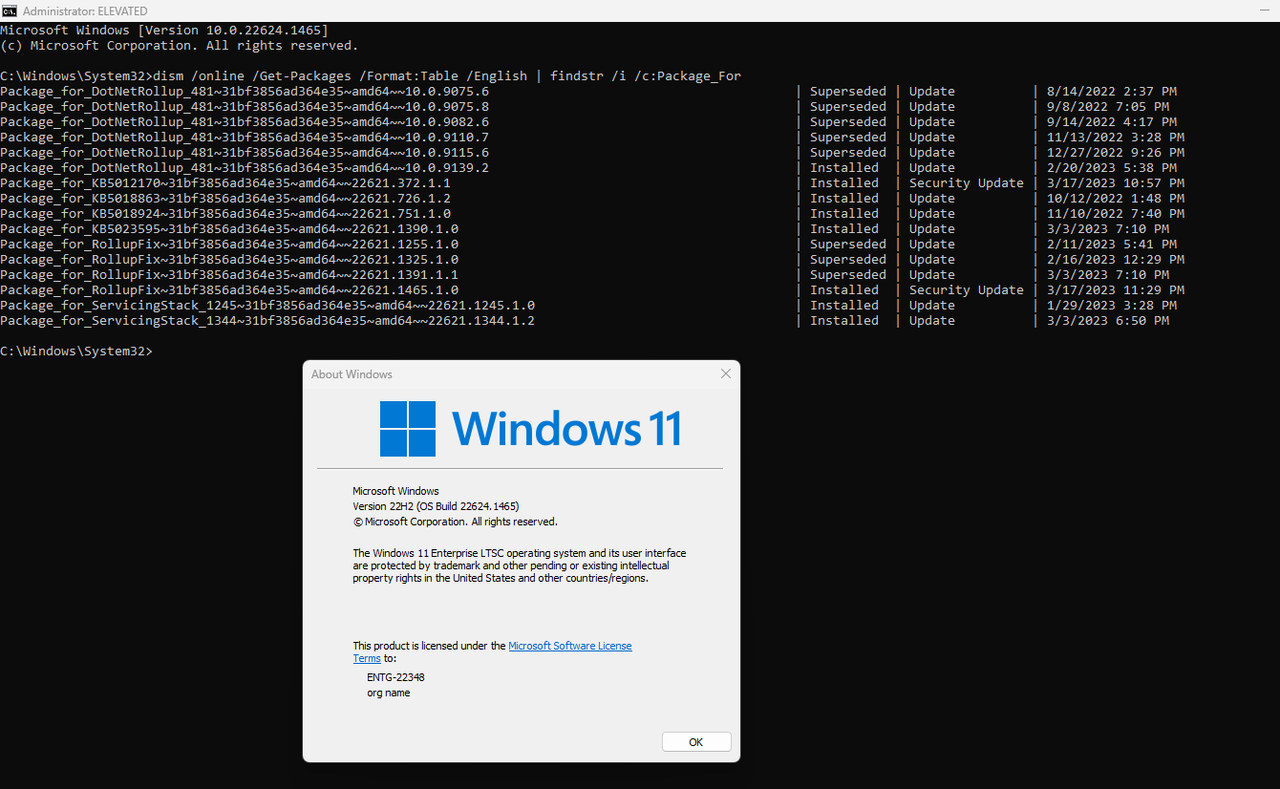The image size is (1280, 789).
Task: Click the 3/17/2023 11:29 PM timestamp
Action: pyautogui.click(x=1116, y=290)
